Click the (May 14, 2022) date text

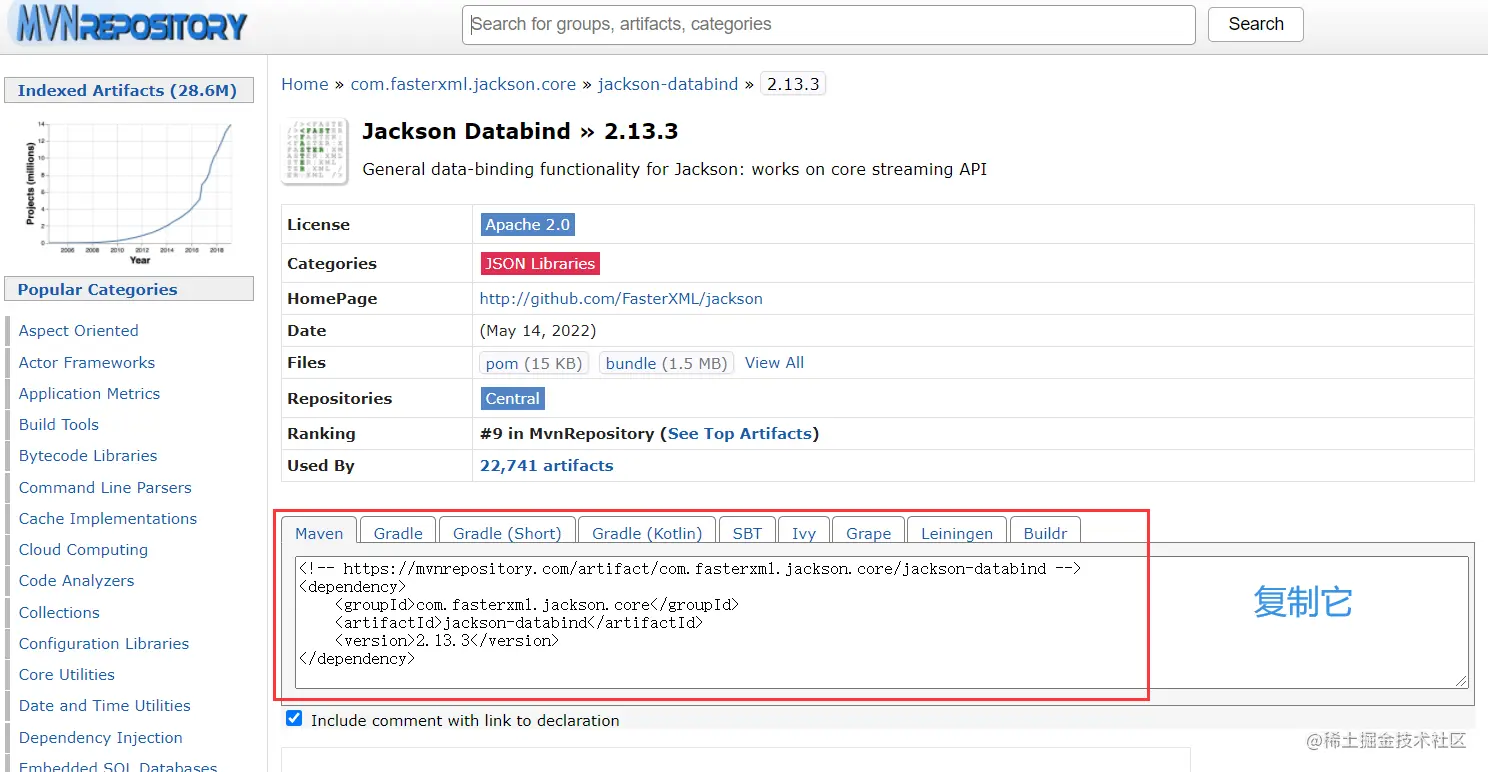pos(538,330)
